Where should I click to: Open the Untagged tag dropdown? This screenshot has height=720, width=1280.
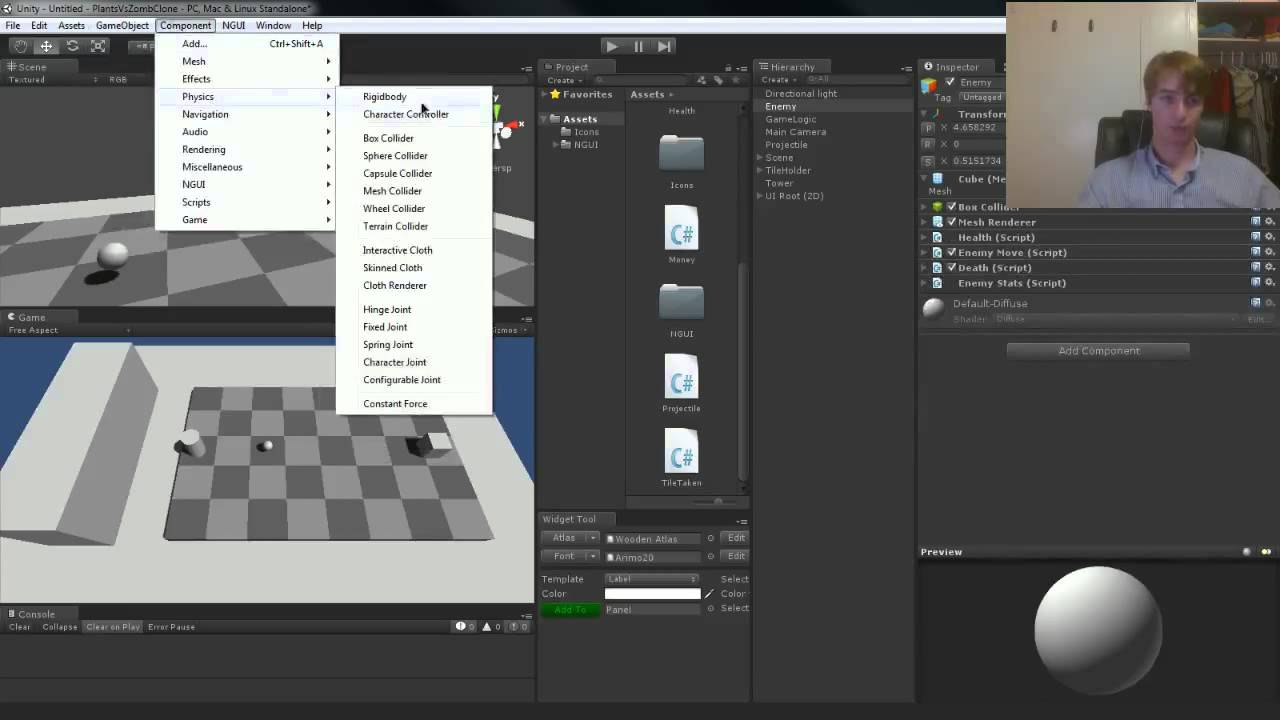pos(981,98)
